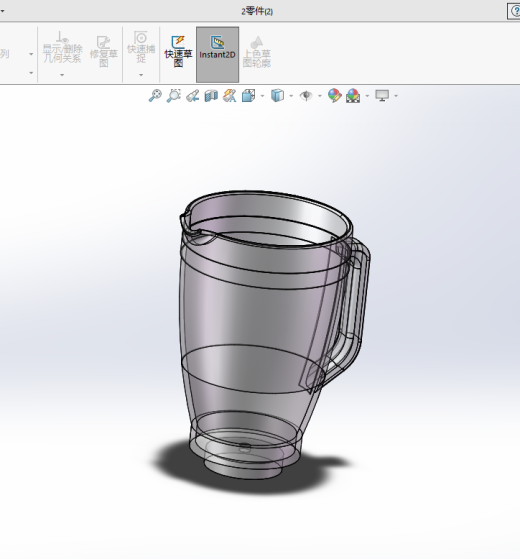Expand the 快速捕捉 quick snaps dropdown arrow
This screenshot has height=559, width=520.
point(141,75)
